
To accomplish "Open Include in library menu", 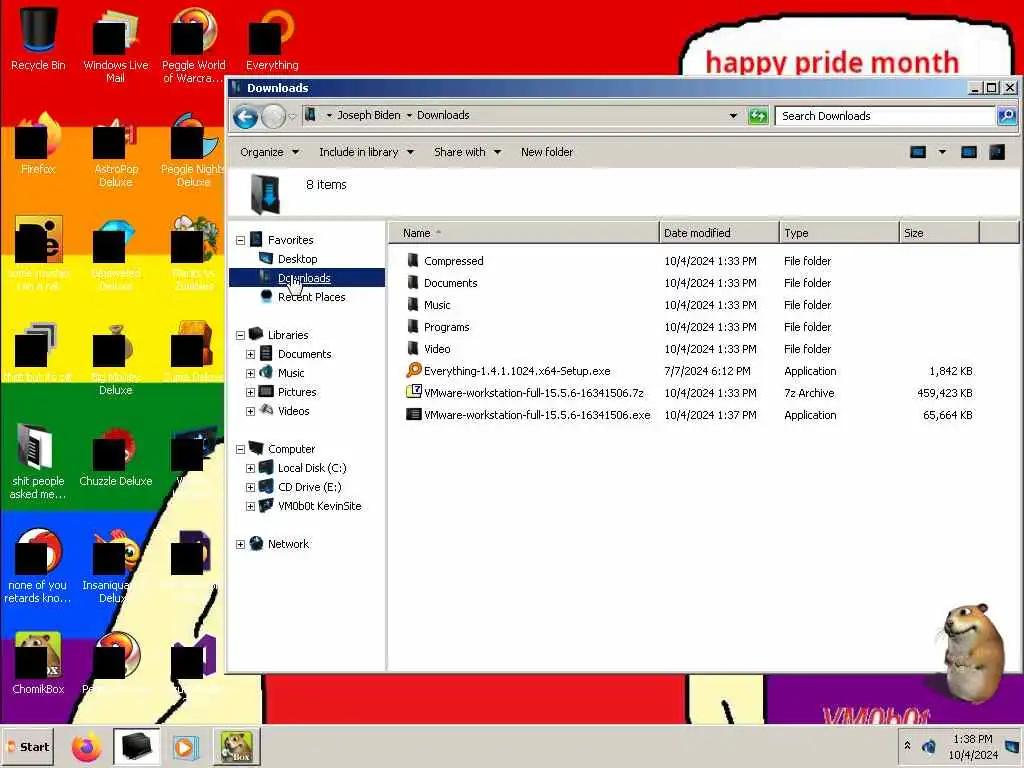I will 366,152.
